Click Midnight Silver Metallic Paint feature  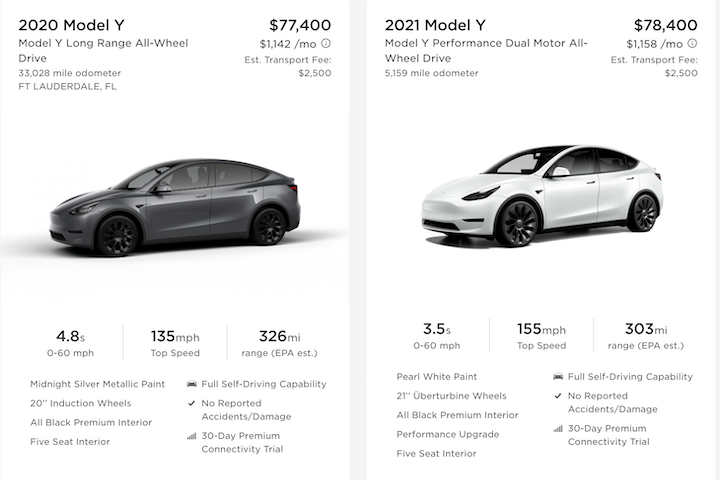(x=97, y=384)
